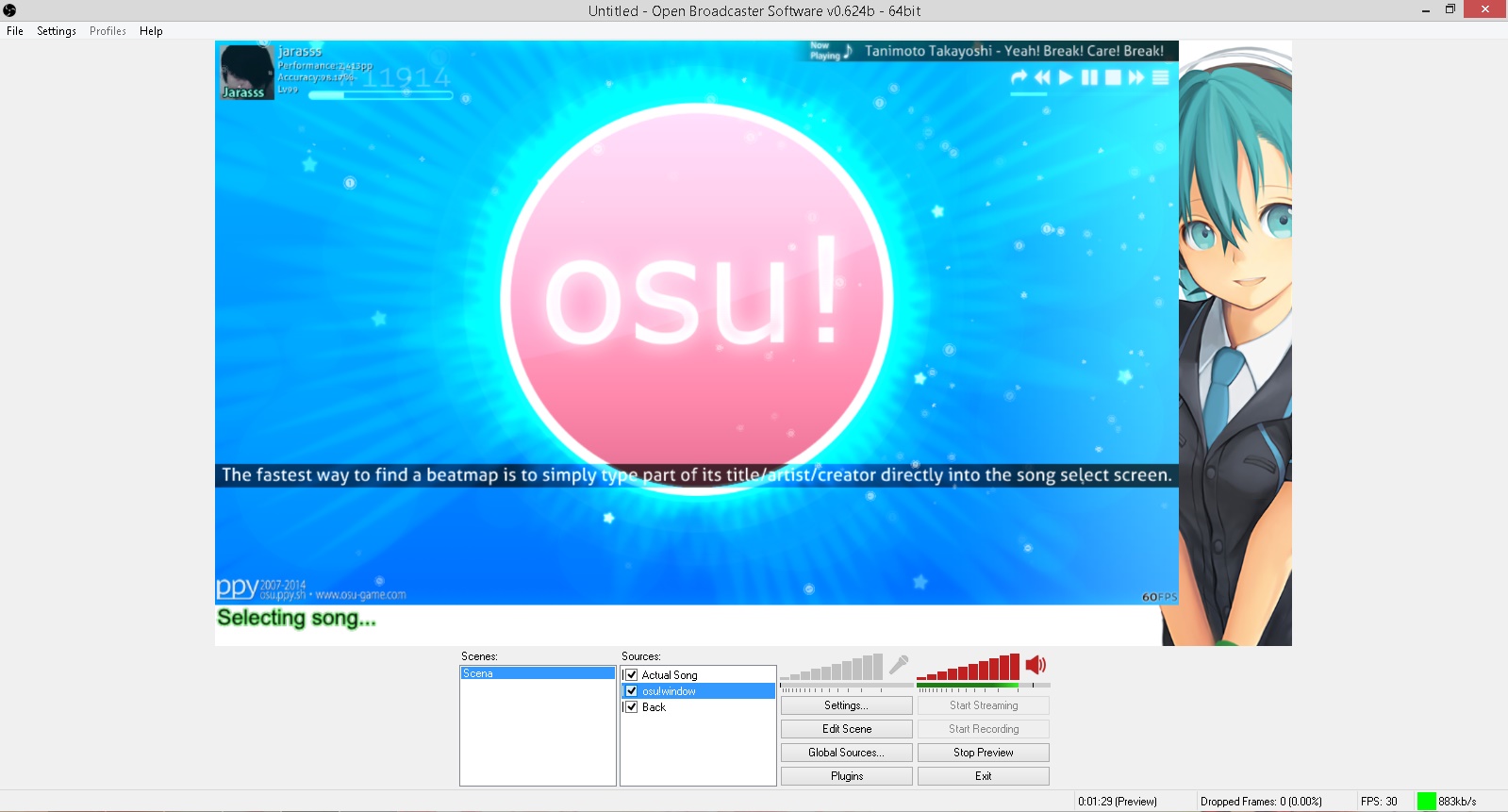This screenshot has width=1508, height=812.
Task: Click 0:01:29 (Preview) status text
Action: [x=1118, y=802]
